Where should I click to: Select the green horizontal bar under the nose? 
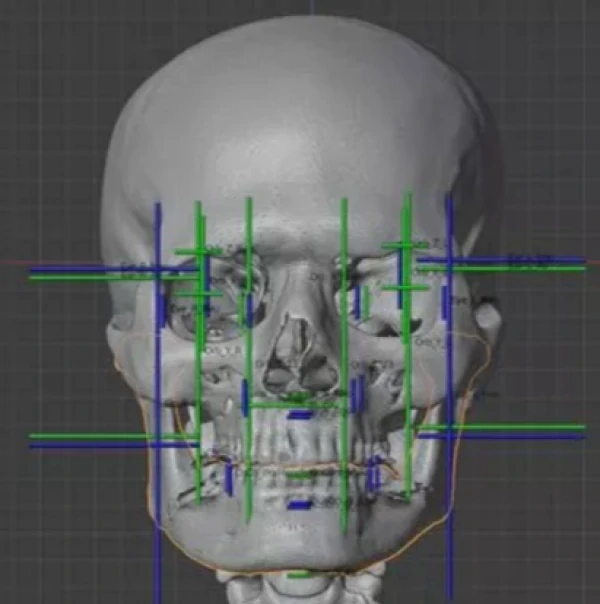(296, 405)
